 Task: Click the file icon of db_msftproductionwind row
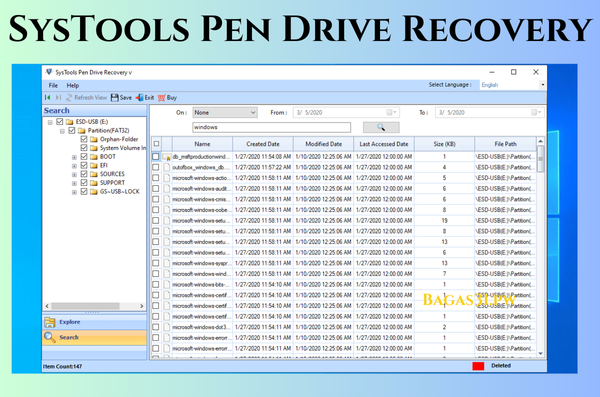point(166,157)
